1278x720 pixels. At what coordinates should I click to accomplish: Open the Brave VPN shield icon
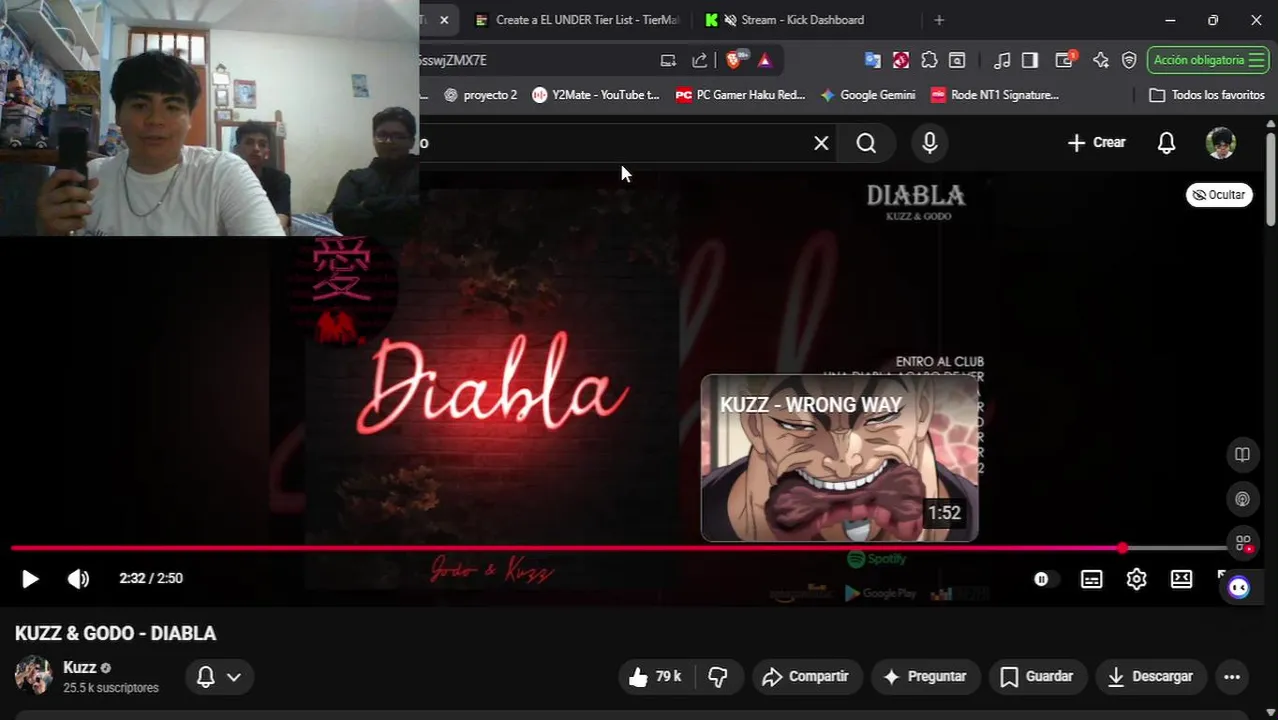(x=1129, y=60)
